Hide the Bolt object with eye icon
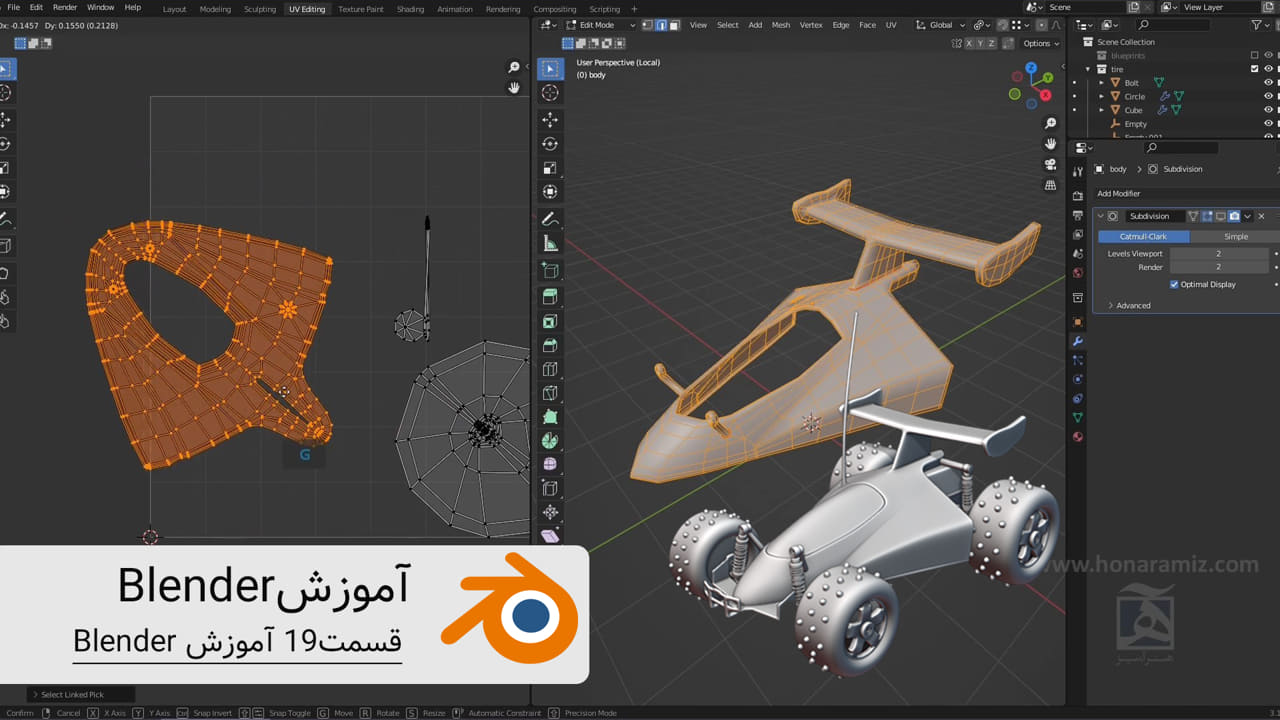Viewport: 1280px width, 720px height. tap(1269, 83)
